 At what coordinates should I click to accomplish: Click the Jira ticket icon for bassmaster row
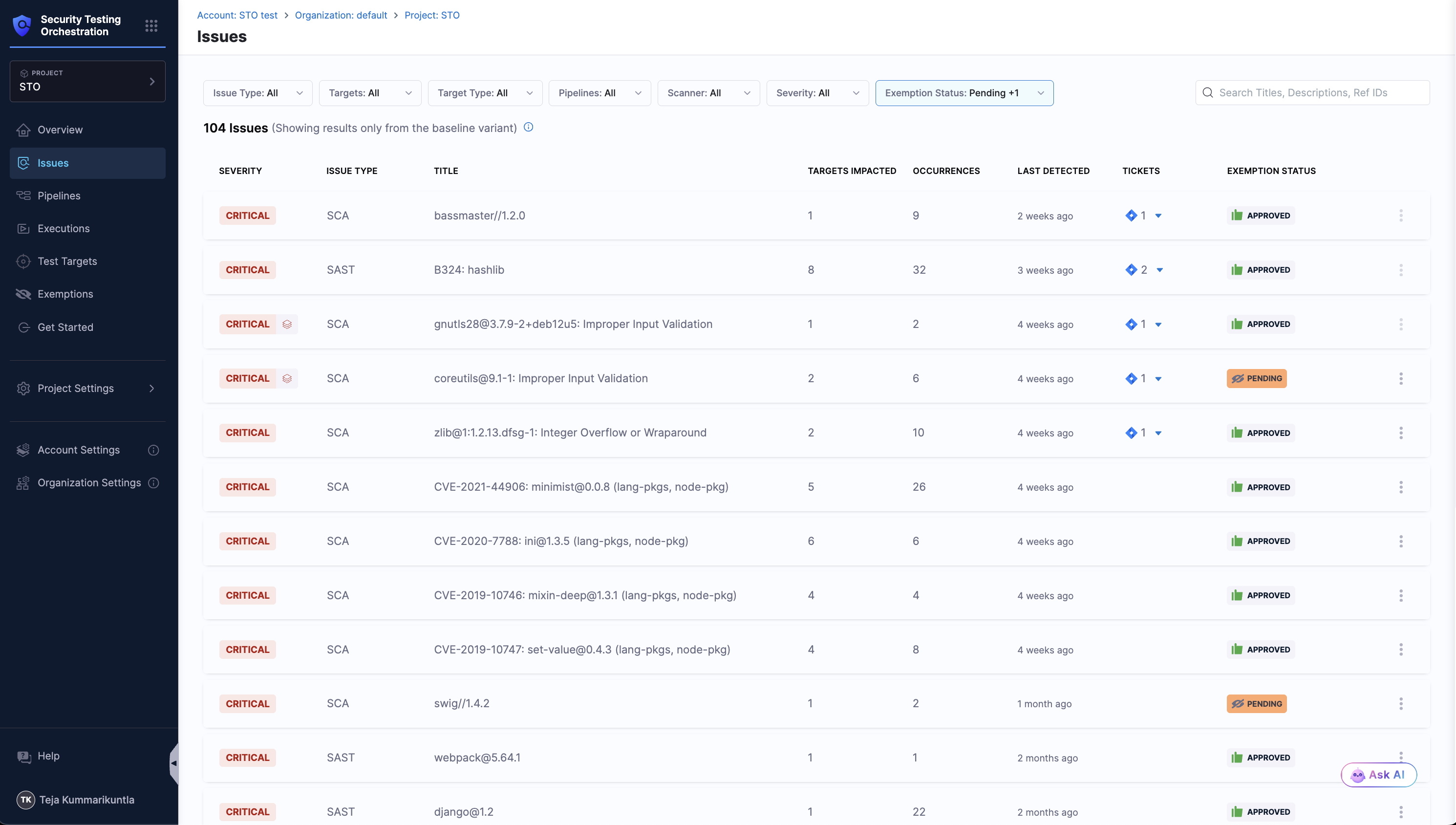(1131, 216)
